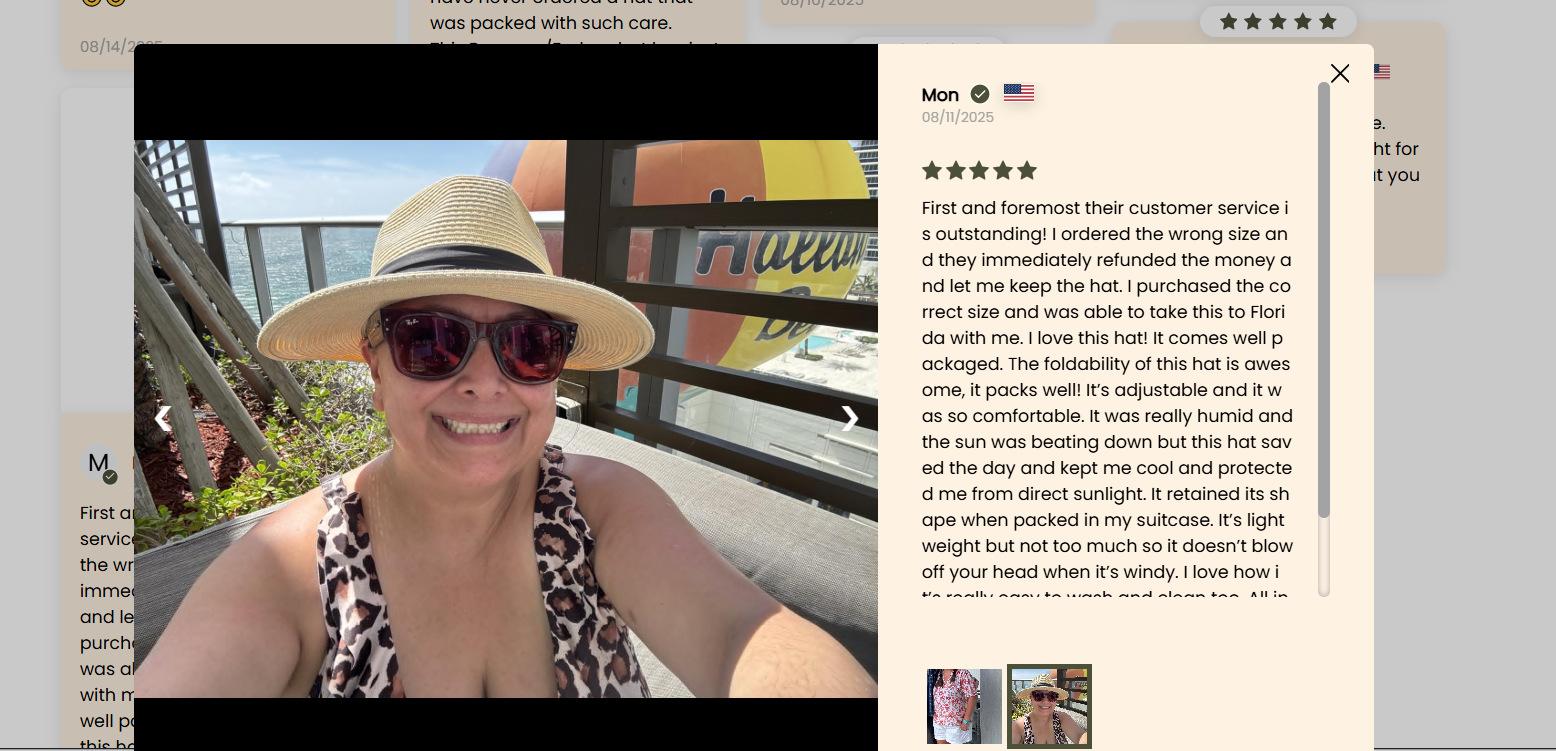This screenshot has height=751, width=1556.
Task: Select the middle star in Mon's rating
Action: click(x=979, y=170)
